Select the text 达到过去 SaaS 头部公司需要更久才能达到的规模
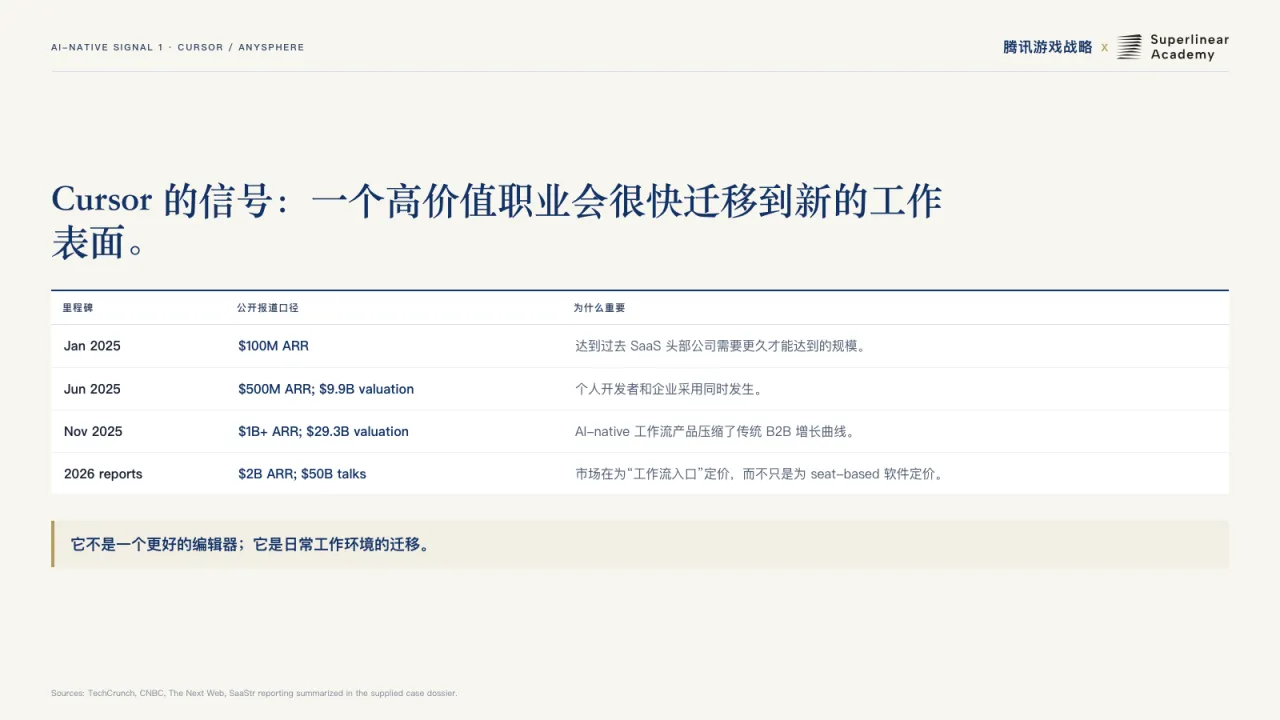Screen dimensions: 1280x720 pos(720,346)
